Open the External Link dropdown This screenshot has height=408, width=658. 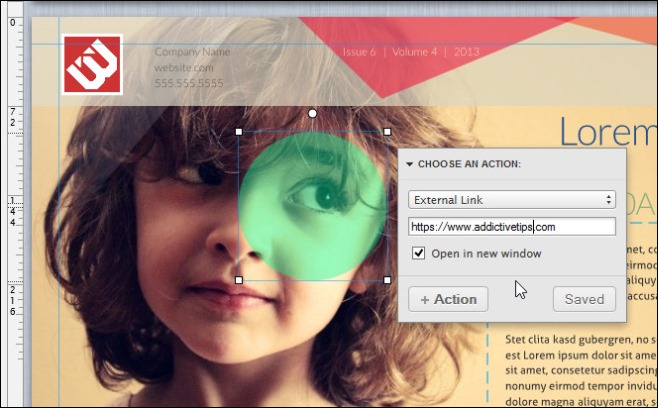pyautogui.click(x=512, y=200)
